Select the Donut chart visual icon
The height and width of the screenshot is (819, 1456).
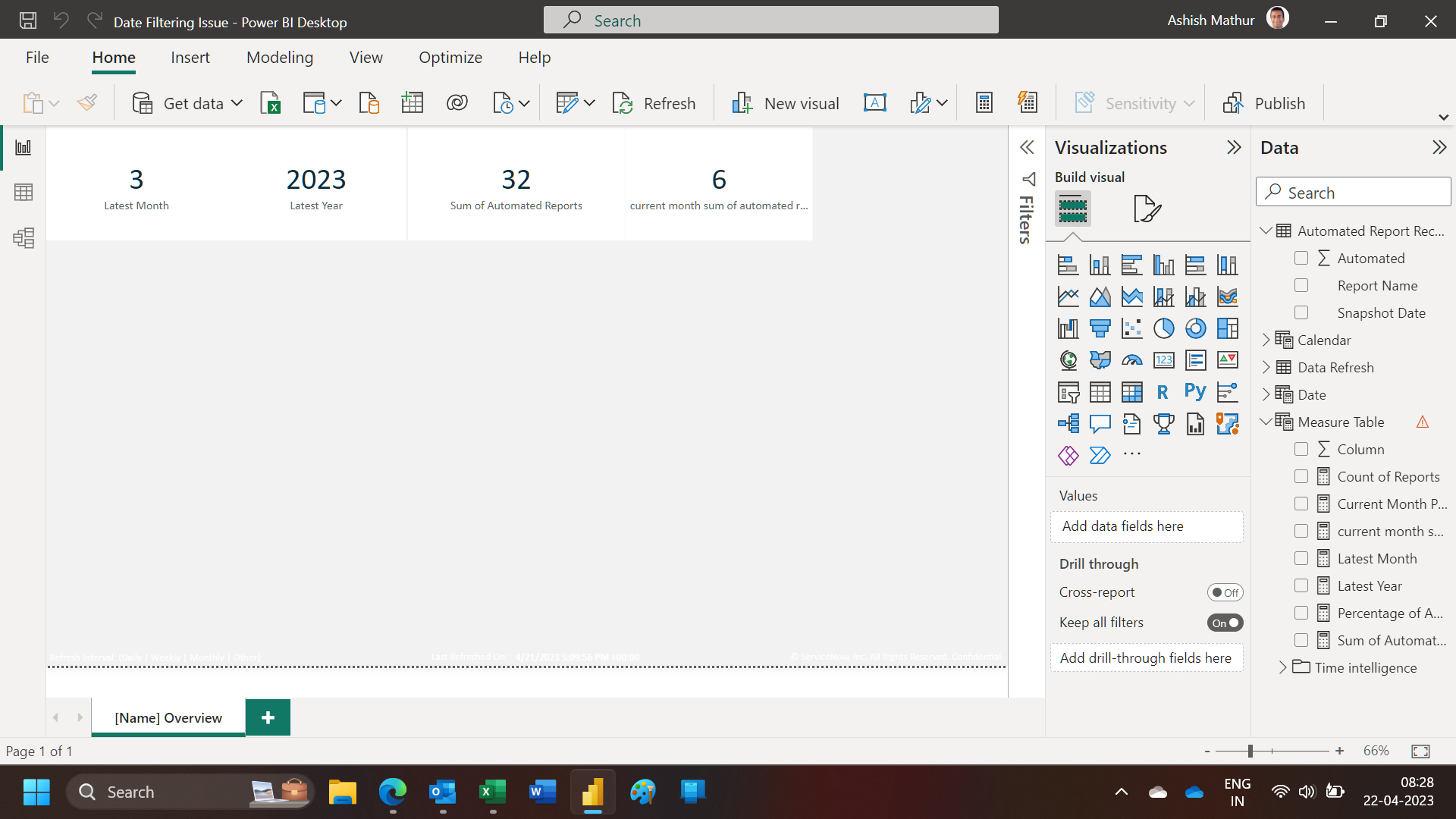(1195, 328)
